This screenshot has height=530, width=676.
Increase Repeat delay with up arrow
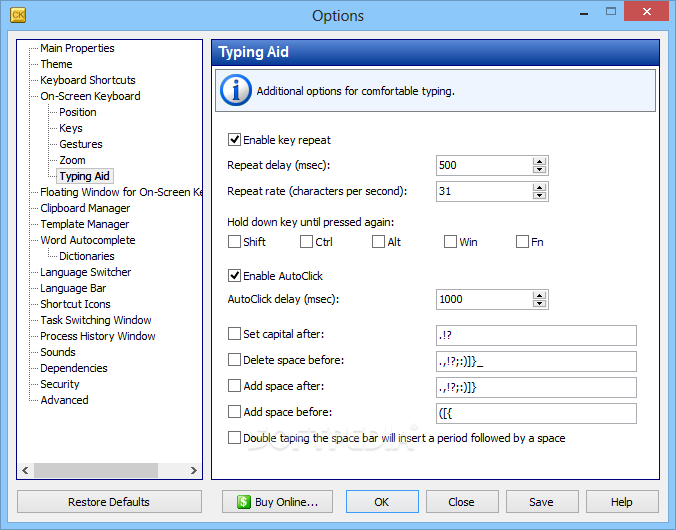[539, 161]
